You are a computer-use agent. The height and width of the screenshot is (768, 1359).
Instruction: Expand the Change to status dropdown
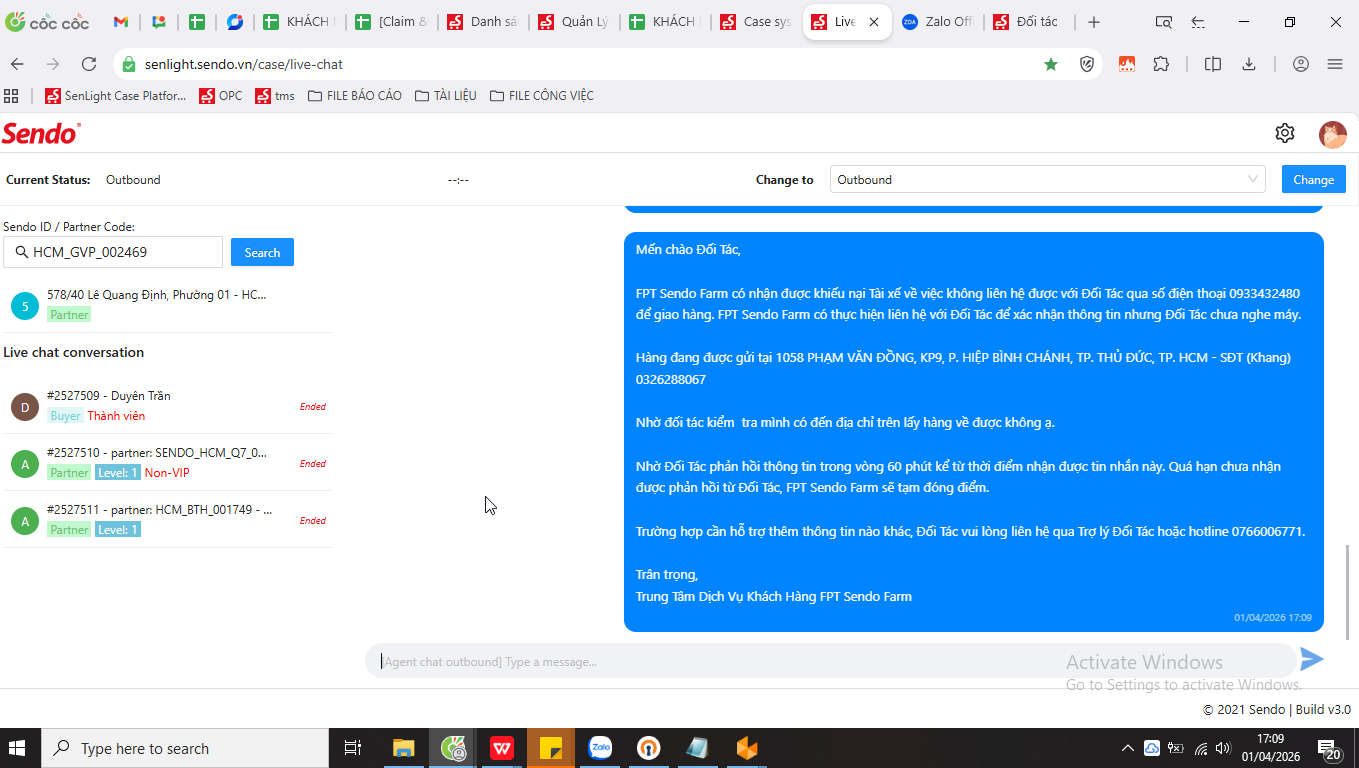pyautogui.click(x=1048, y=180)
